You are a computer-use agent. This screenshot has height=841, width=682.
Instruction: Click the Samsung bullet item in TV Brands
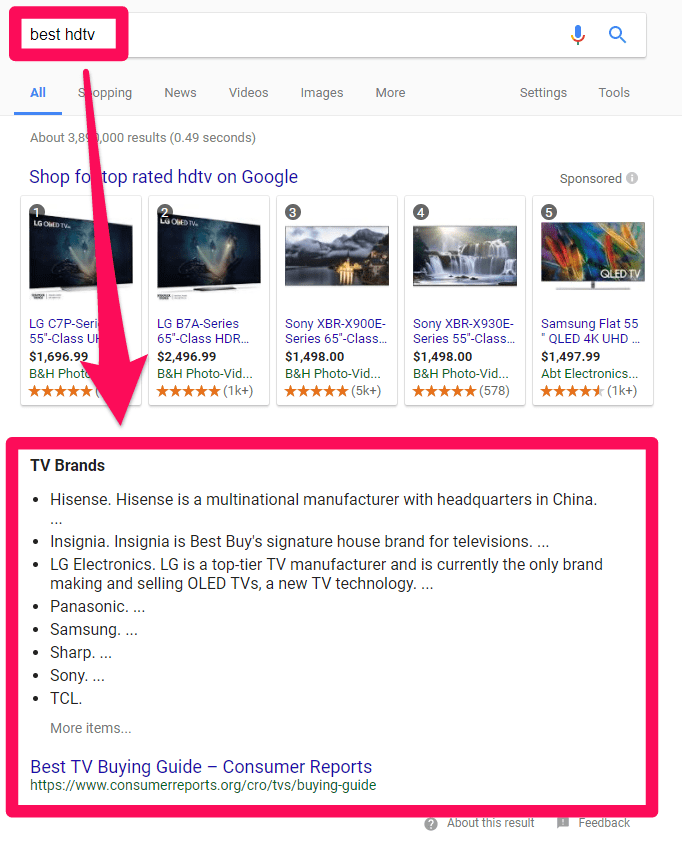[x=94, y=629]
